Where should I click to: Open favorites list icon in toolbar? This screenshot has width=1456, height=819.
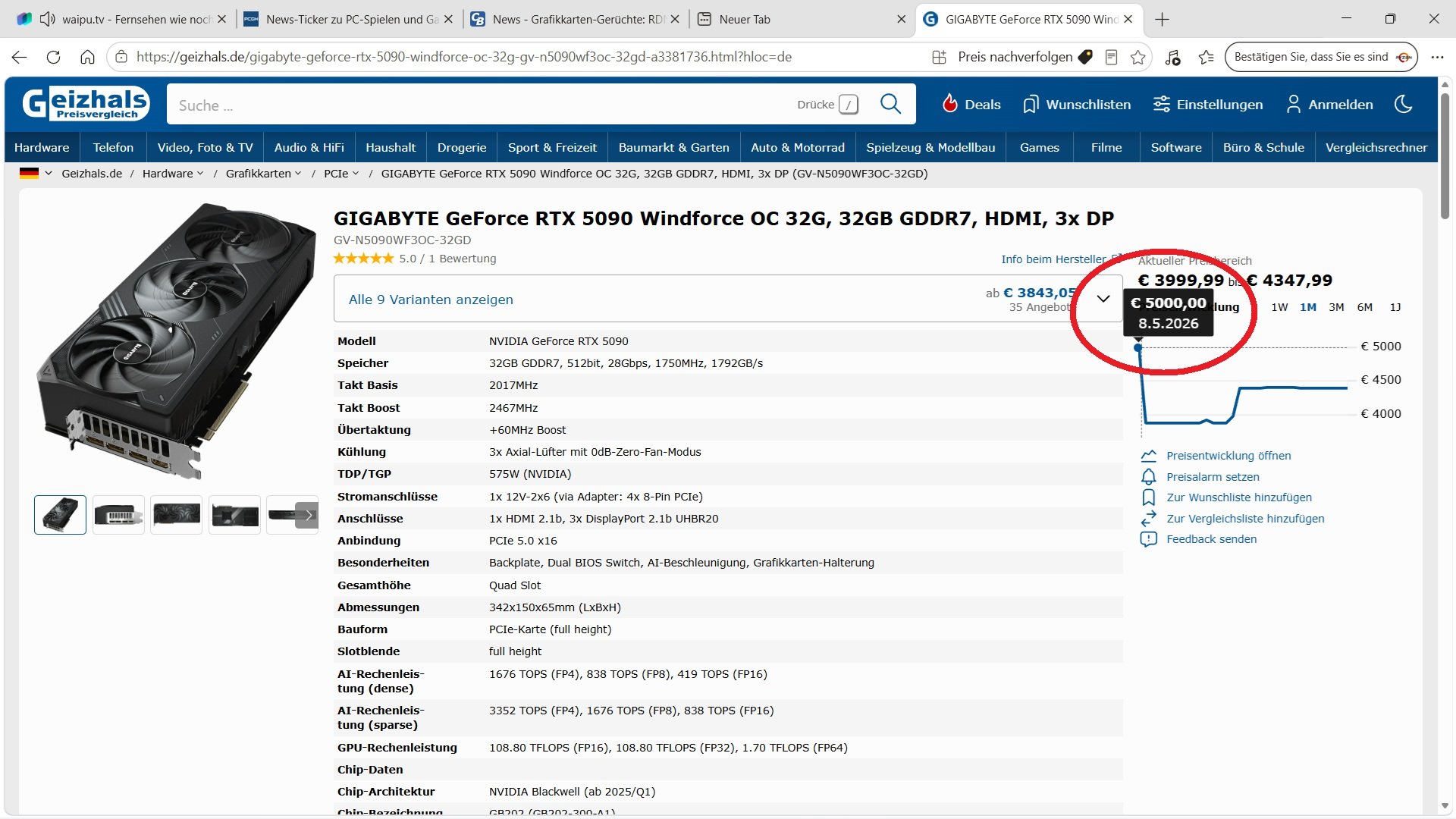click(x=1206, y=57)
